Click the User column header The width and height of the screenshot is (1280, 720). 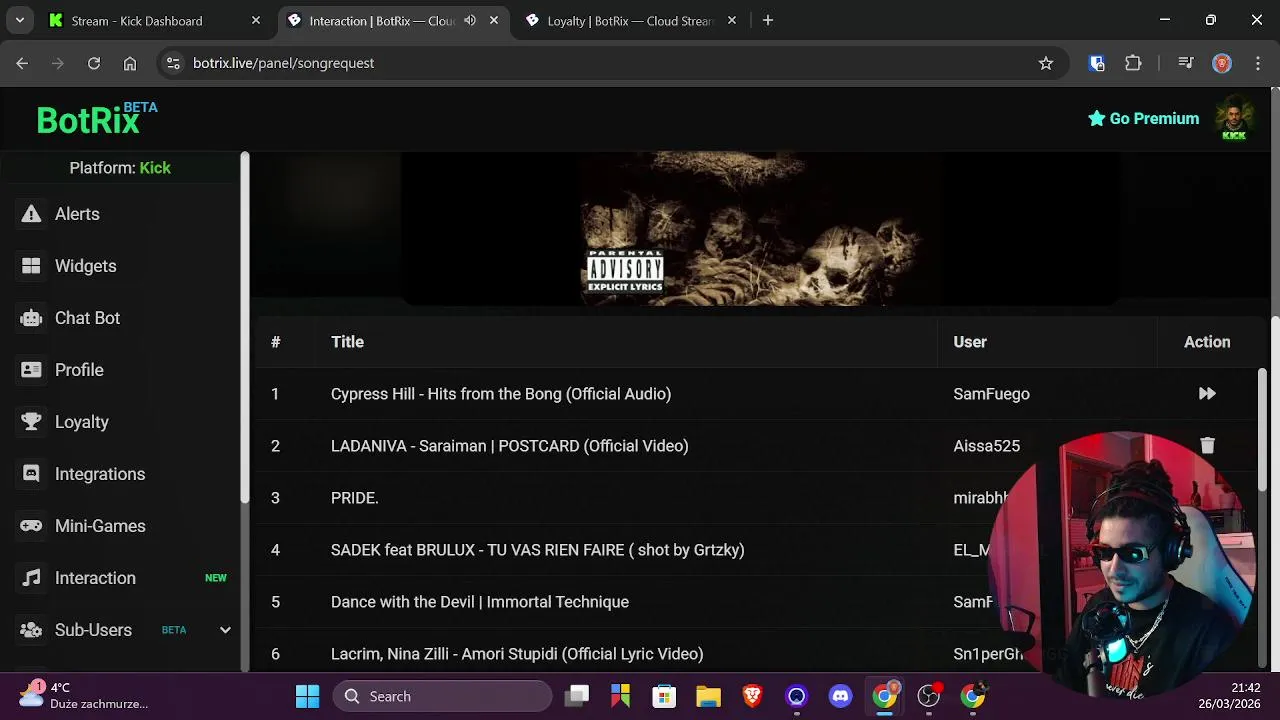pyautogui.click(x=970, y=342)
